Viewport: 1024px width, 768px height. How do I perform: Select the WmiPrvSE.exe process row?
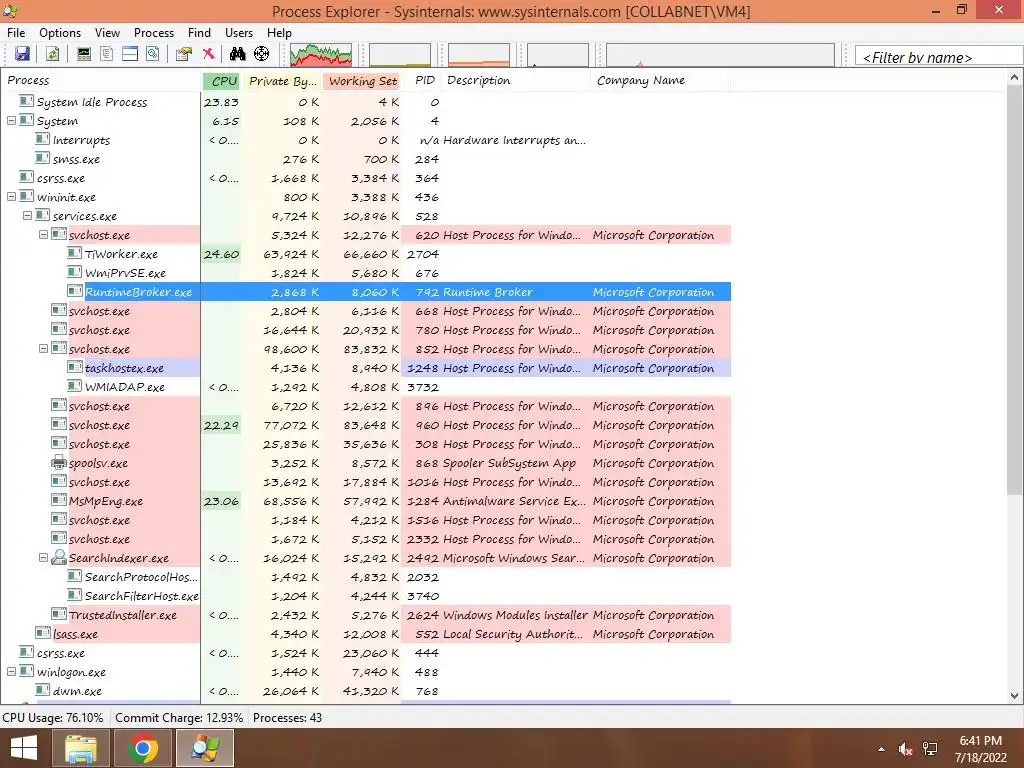click(x=366, y=273)
